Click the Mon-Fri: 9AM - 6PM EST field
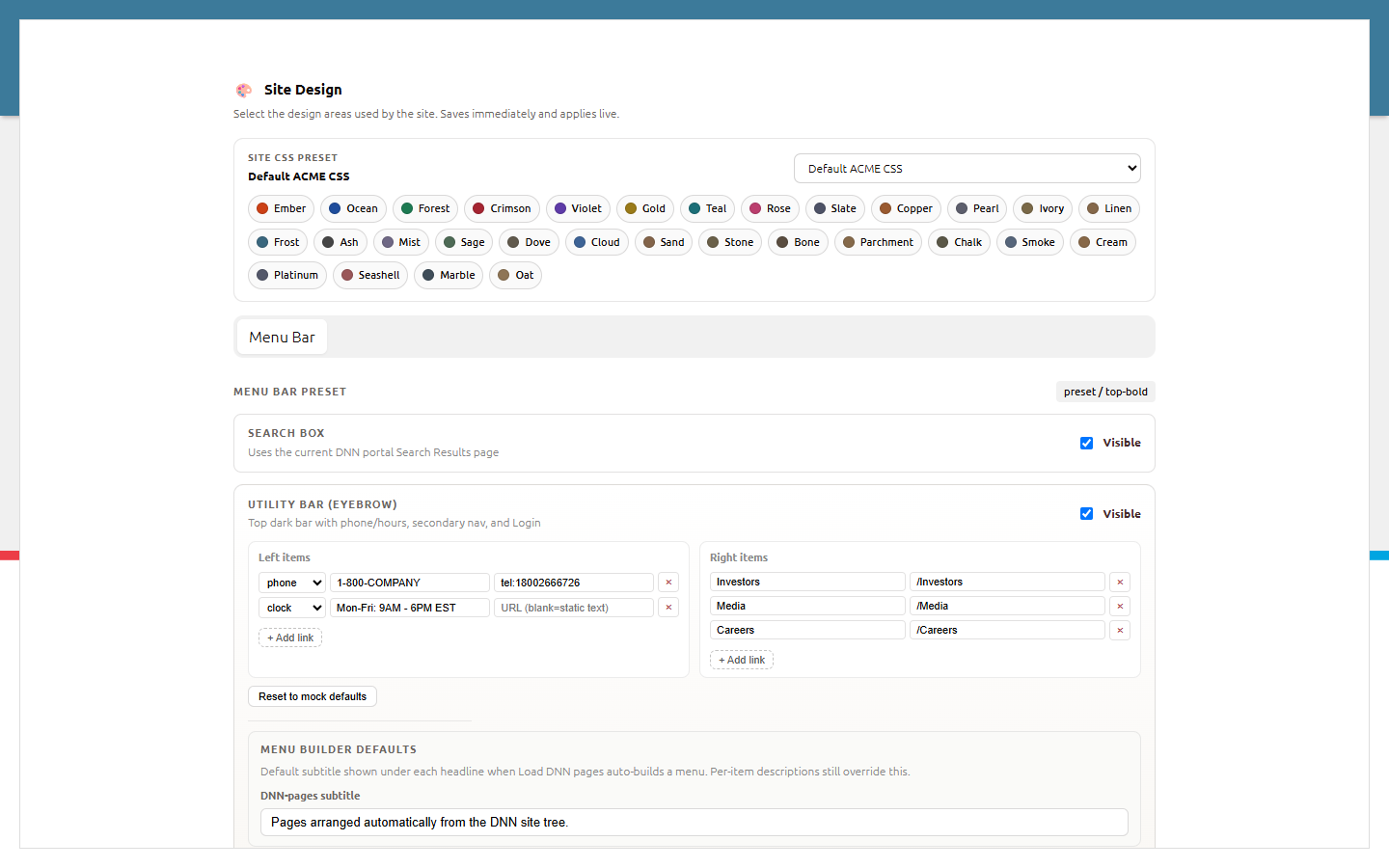1389x868 pixels. pyautogui.click(x=410, y=608)
